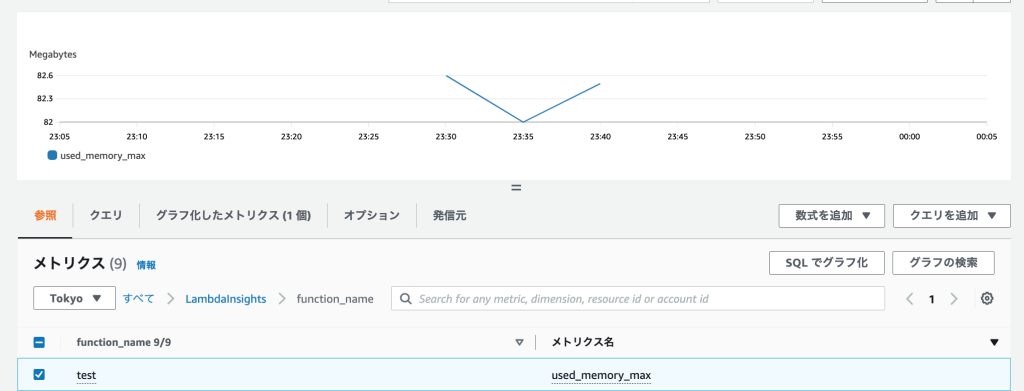Click the used_memory_max legend label
The image size is (1024, 391).
pyautogui.click(x=103, y=156)
